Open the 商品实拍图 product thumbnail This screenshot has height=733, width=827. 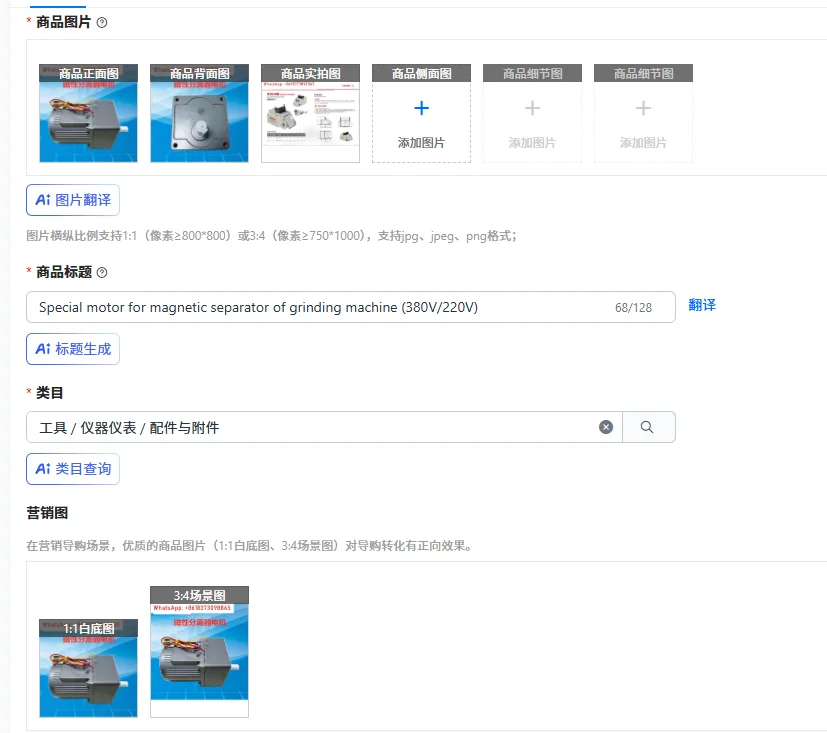[x=311, y=113]
